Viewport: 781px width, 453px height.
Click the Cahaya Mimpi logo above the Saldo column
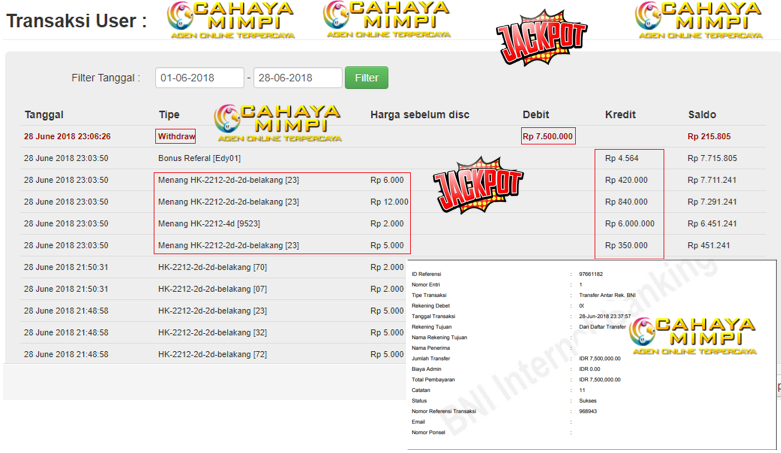click(x=706, y=20)
